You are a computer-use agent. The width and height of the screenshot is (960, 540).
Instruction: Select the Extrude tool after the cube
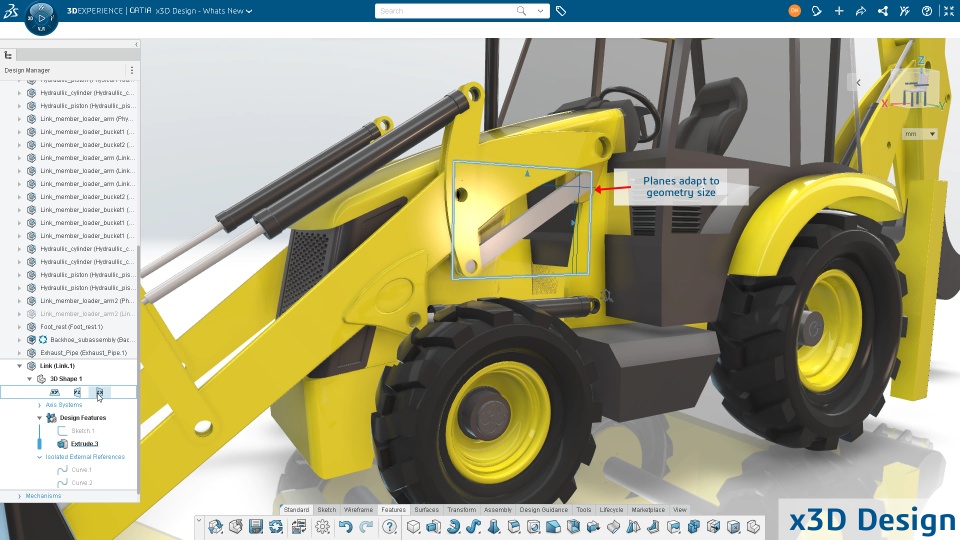433,527
